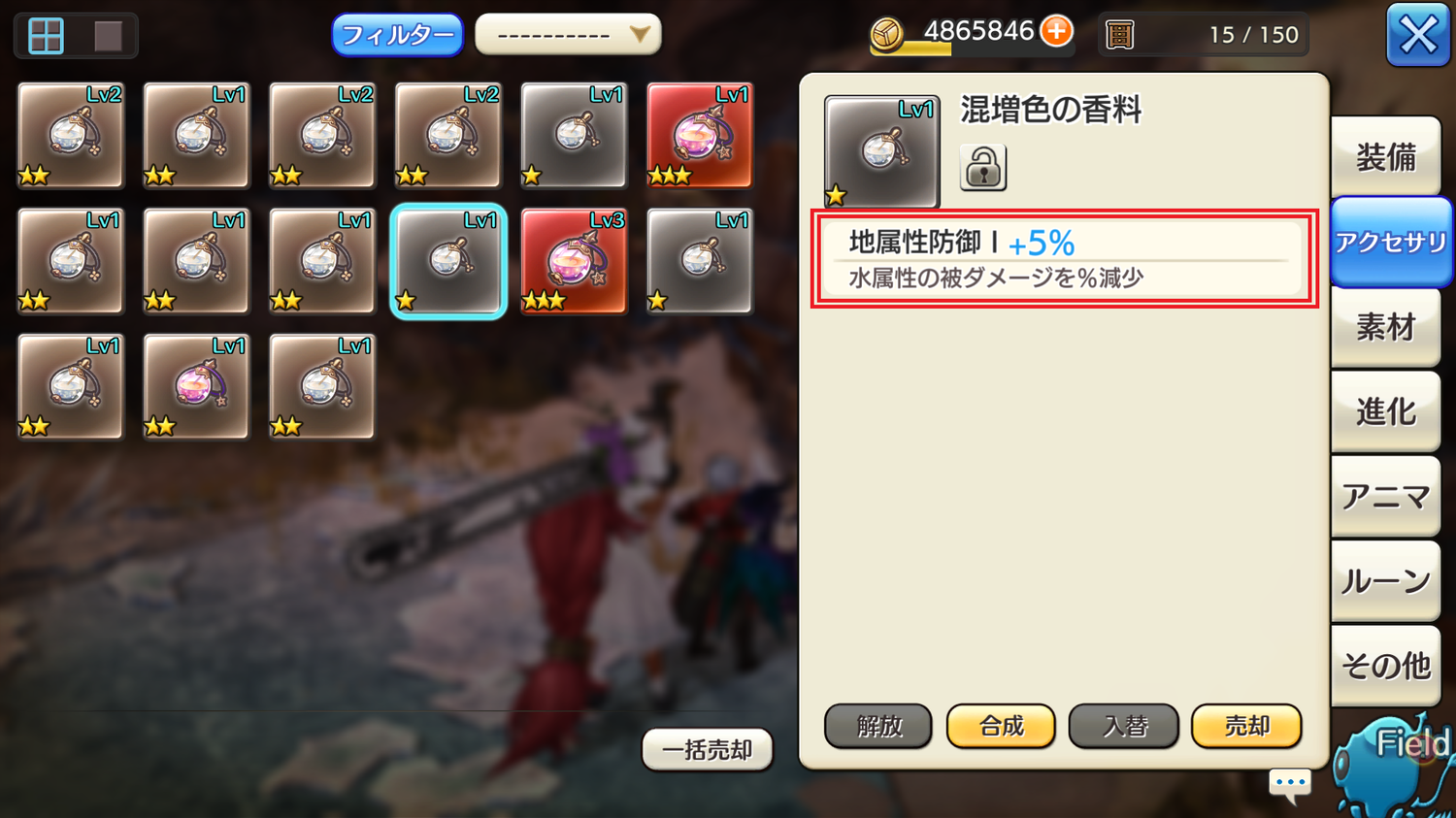Viewport: 1456px width, 818px height.
Task: Toggle the item lock padlock icon
Action: [982, 167]
